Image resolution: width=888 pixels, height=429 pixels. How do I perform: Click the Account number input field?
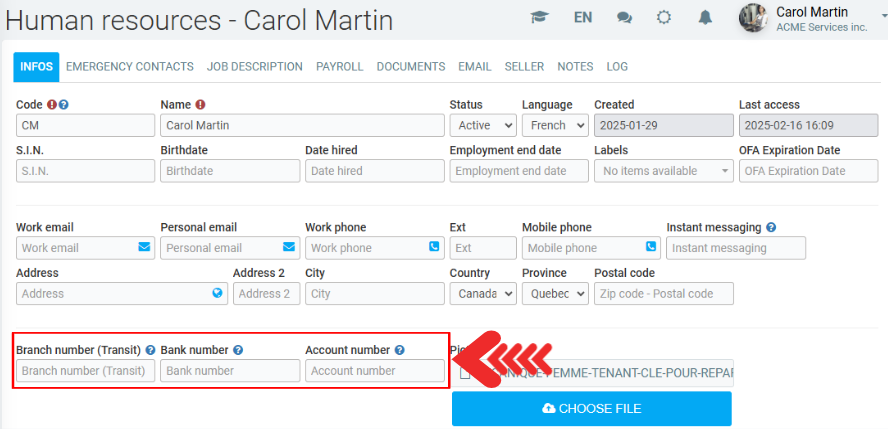(374, 371)
